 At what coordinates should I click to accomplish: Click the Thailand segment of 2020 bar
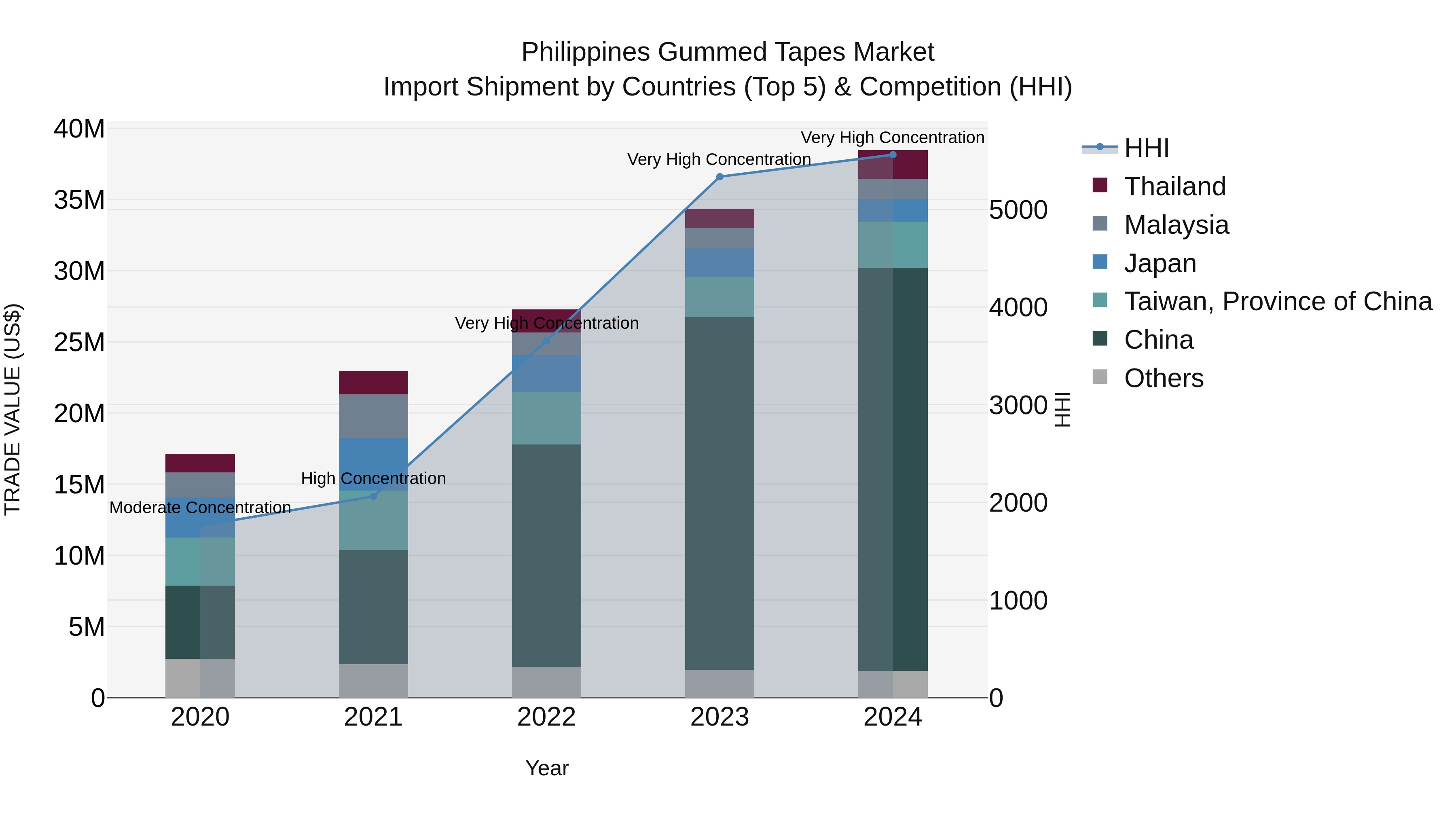pyautogui.click(x=200, y=463)
